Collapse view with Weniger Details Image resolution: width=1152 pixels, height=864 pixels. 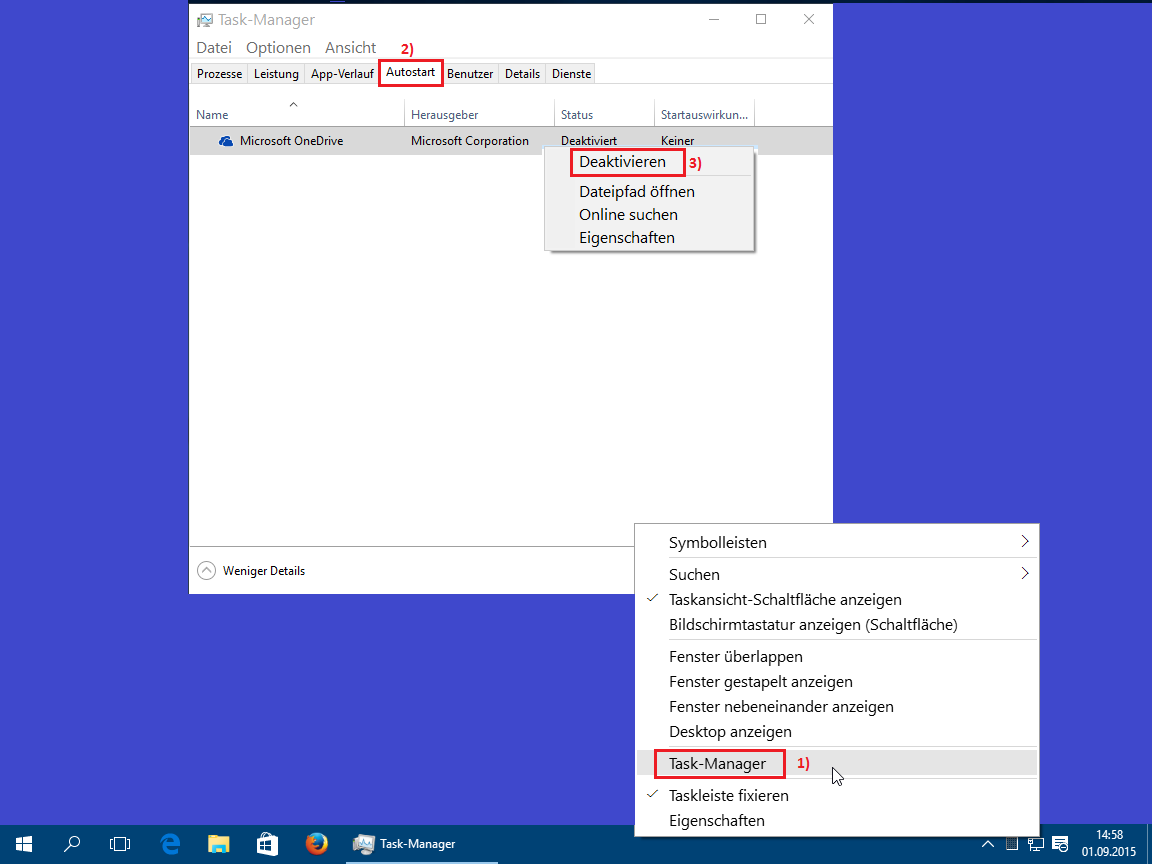251,571
